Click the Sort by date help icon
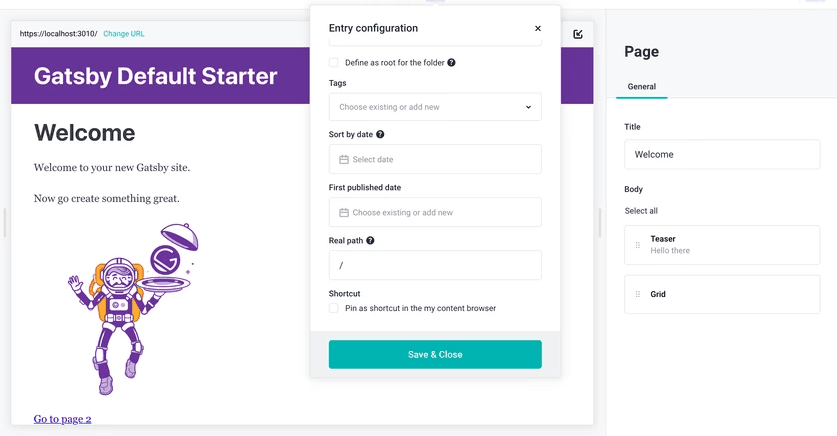 click(x=380, y=134)
